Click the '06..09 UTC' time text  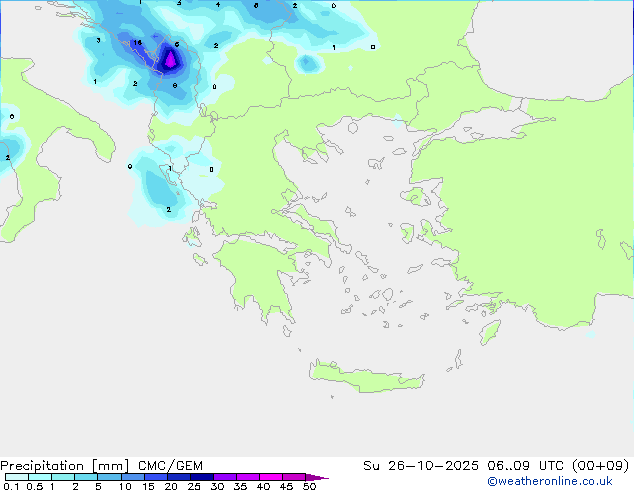527,466
